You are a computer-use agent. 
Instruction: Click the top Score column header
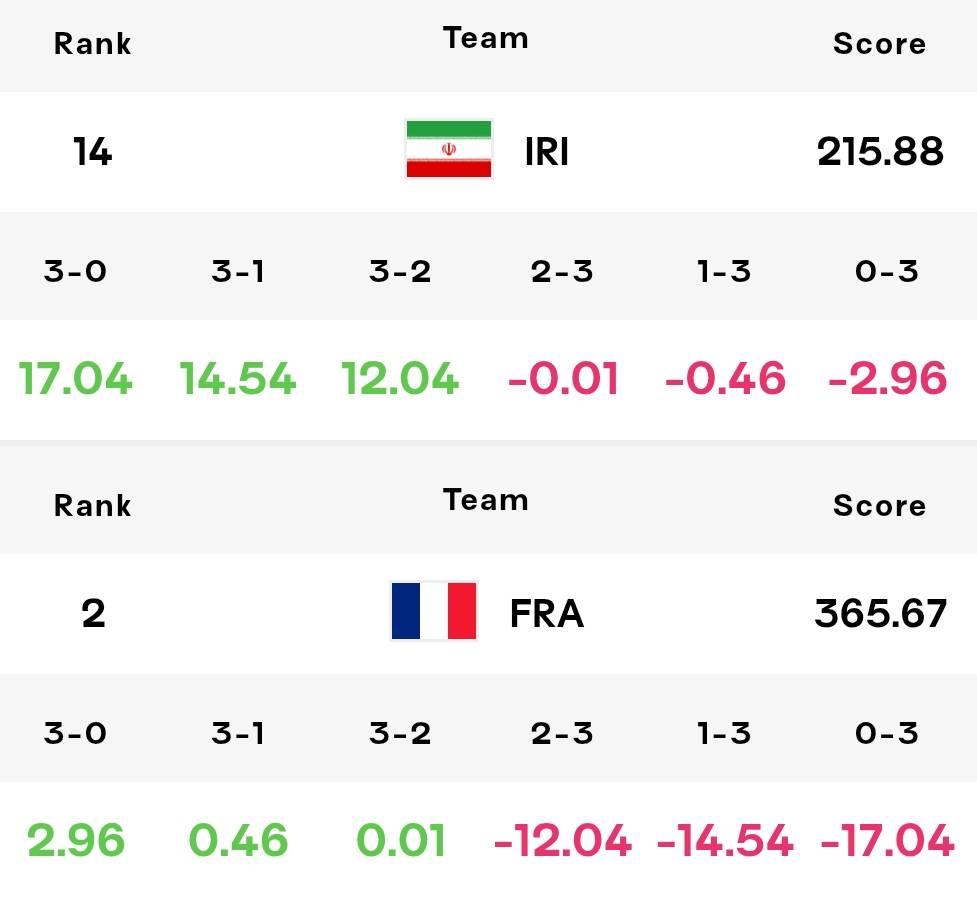click(879, 44)
